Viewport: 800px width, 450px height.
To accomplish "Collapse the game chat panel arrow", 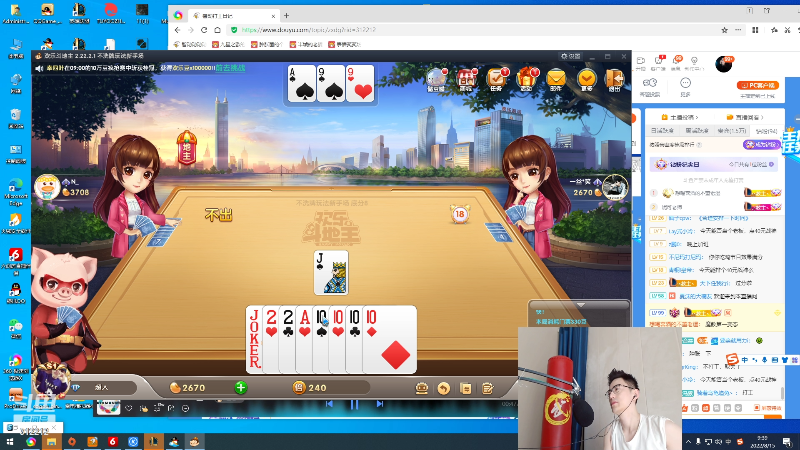I will click(x=581, y=305).
